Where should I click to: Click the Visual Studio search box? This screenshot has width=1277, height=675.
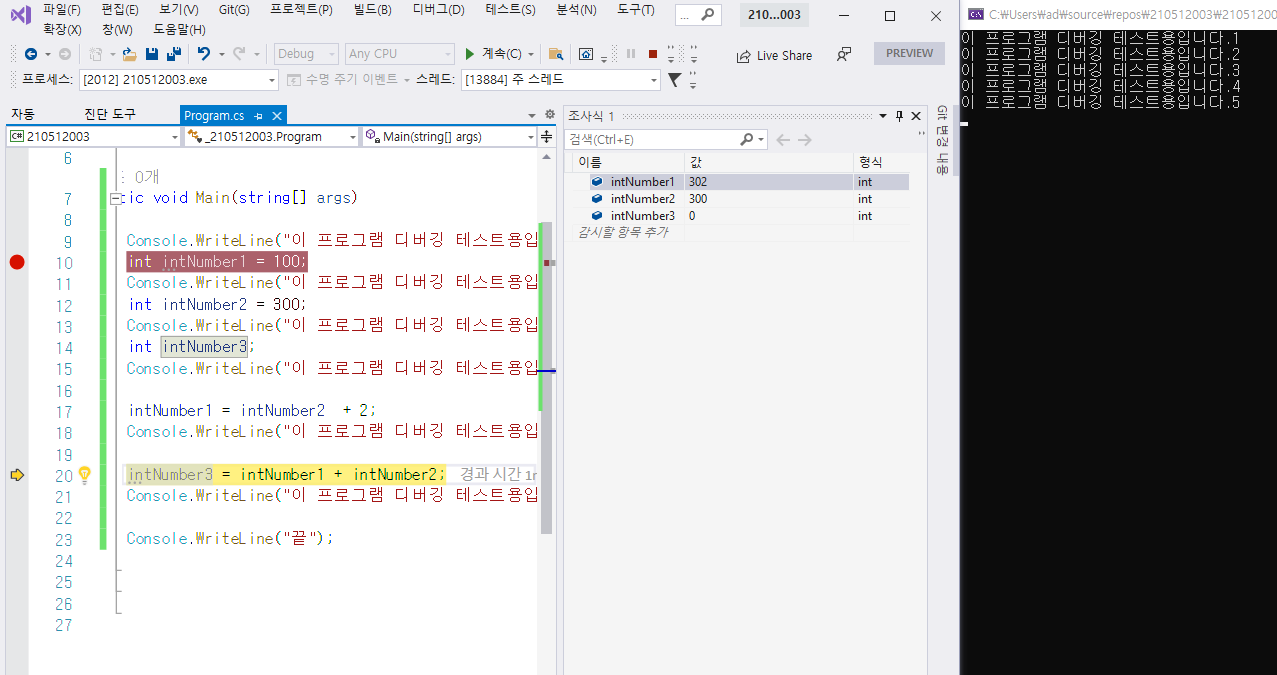click(698, 15)
